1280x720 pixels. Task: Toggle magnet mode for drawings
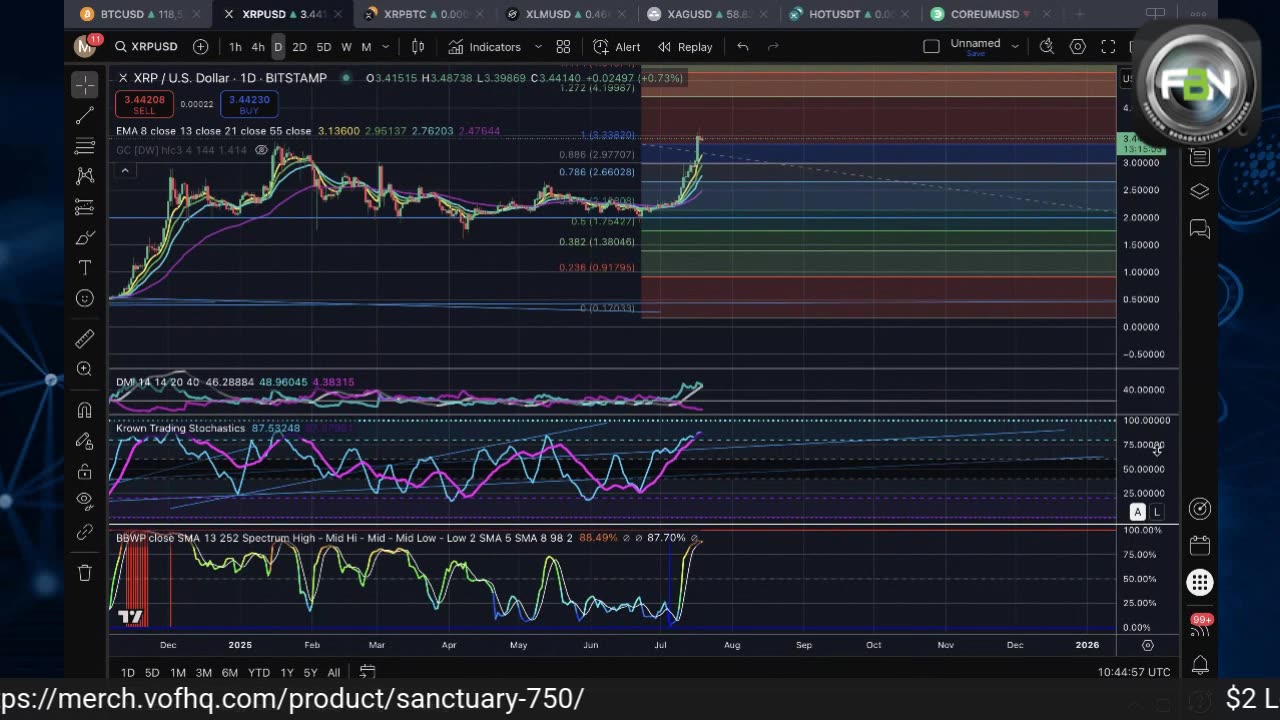pos(85,410)
